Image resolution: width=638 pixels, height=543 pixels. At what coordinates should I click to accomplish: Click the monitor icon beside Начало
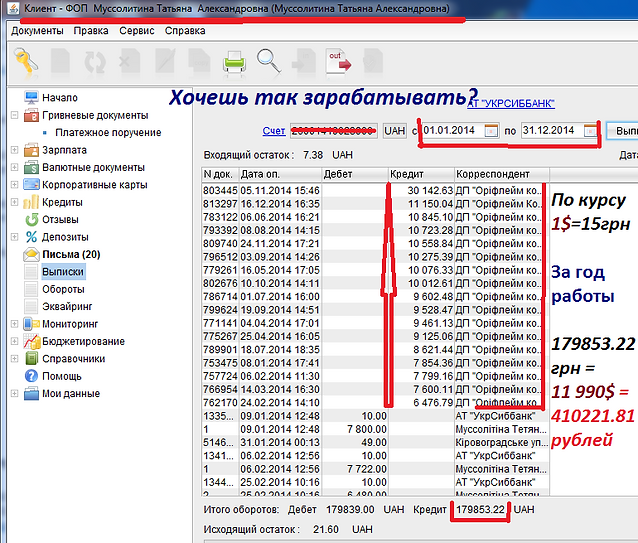tap(31, 98)
